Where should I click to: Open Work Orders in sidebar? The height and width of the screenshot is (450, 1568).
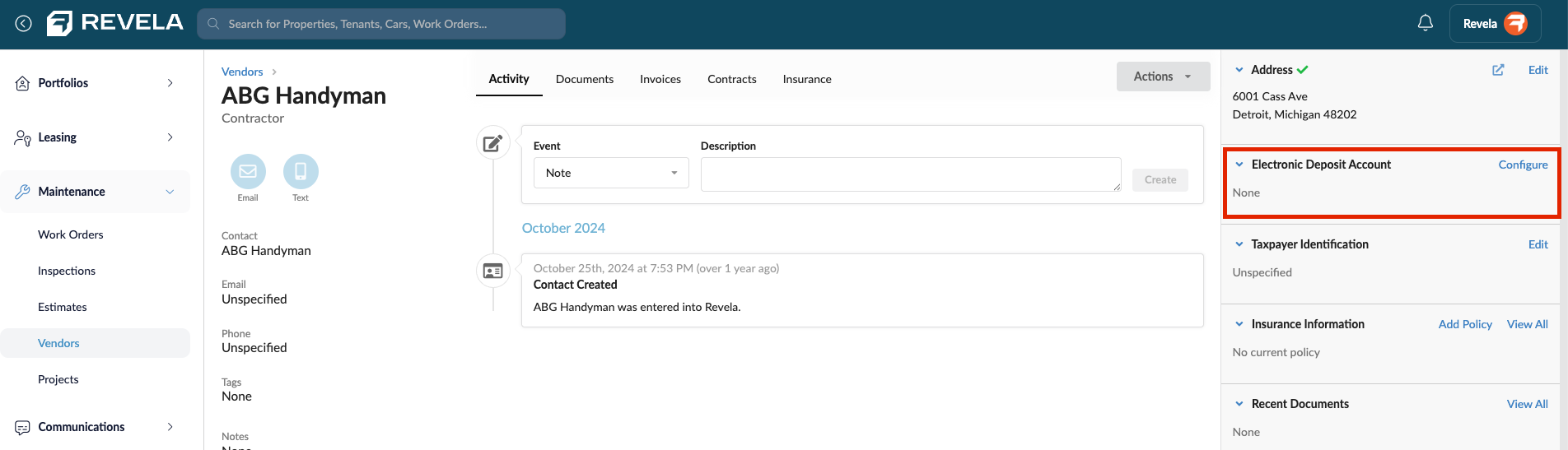(x=71, y=234)
